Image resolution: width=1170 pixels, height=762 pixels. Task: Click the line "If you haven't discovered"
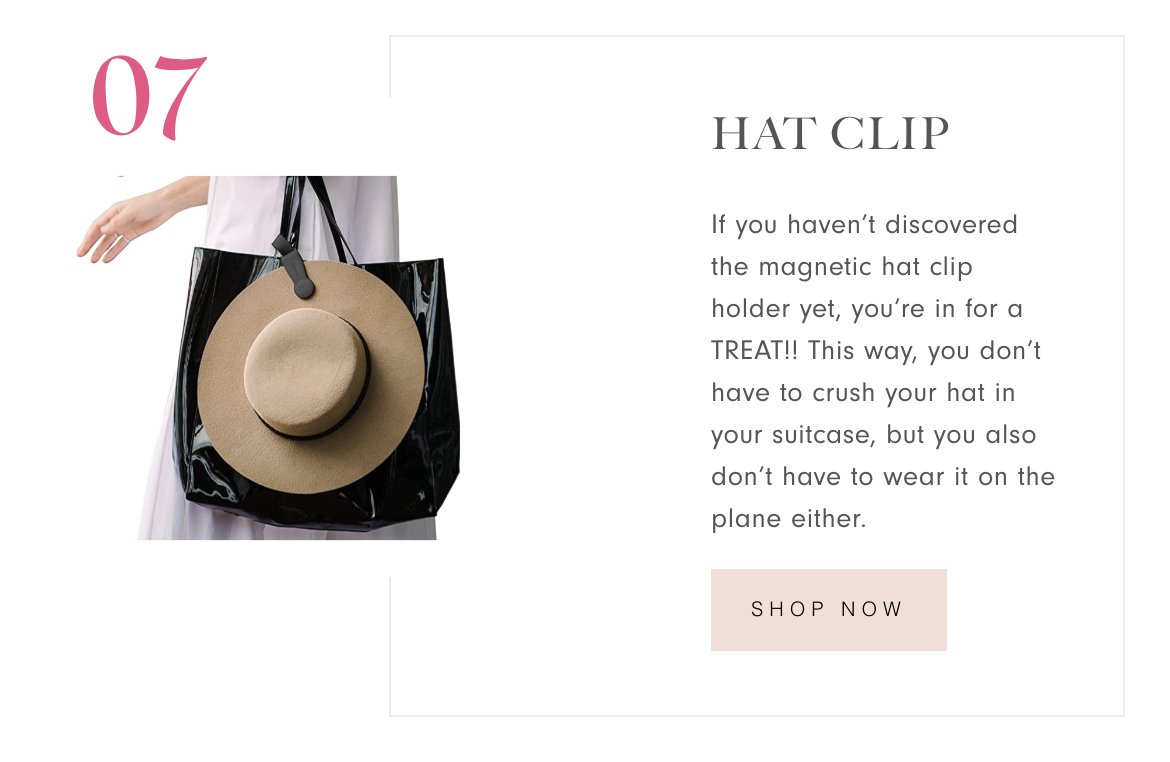[x=864, y=225]
